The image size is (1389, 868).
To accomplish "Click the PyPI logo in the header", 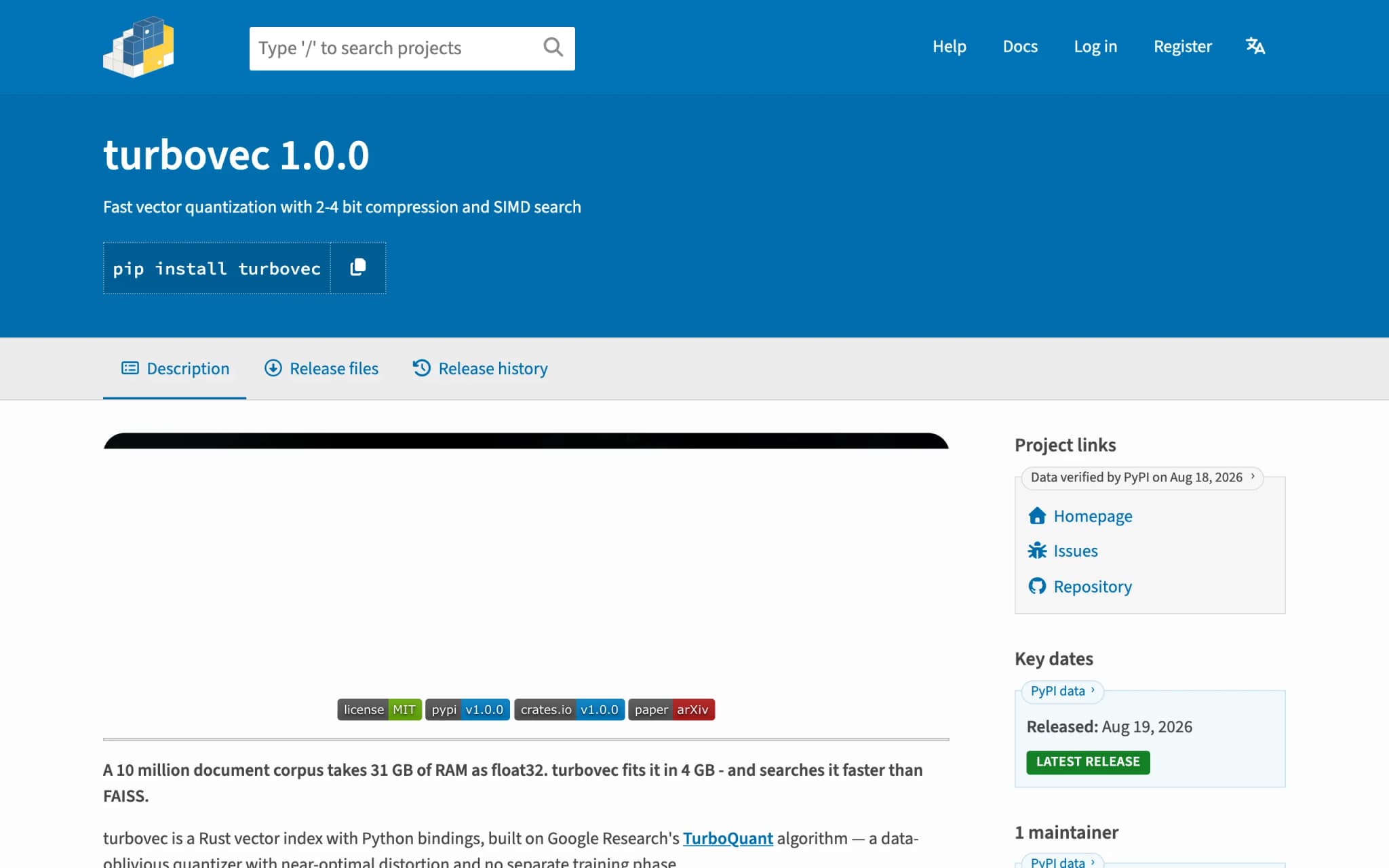I will 138,47.
